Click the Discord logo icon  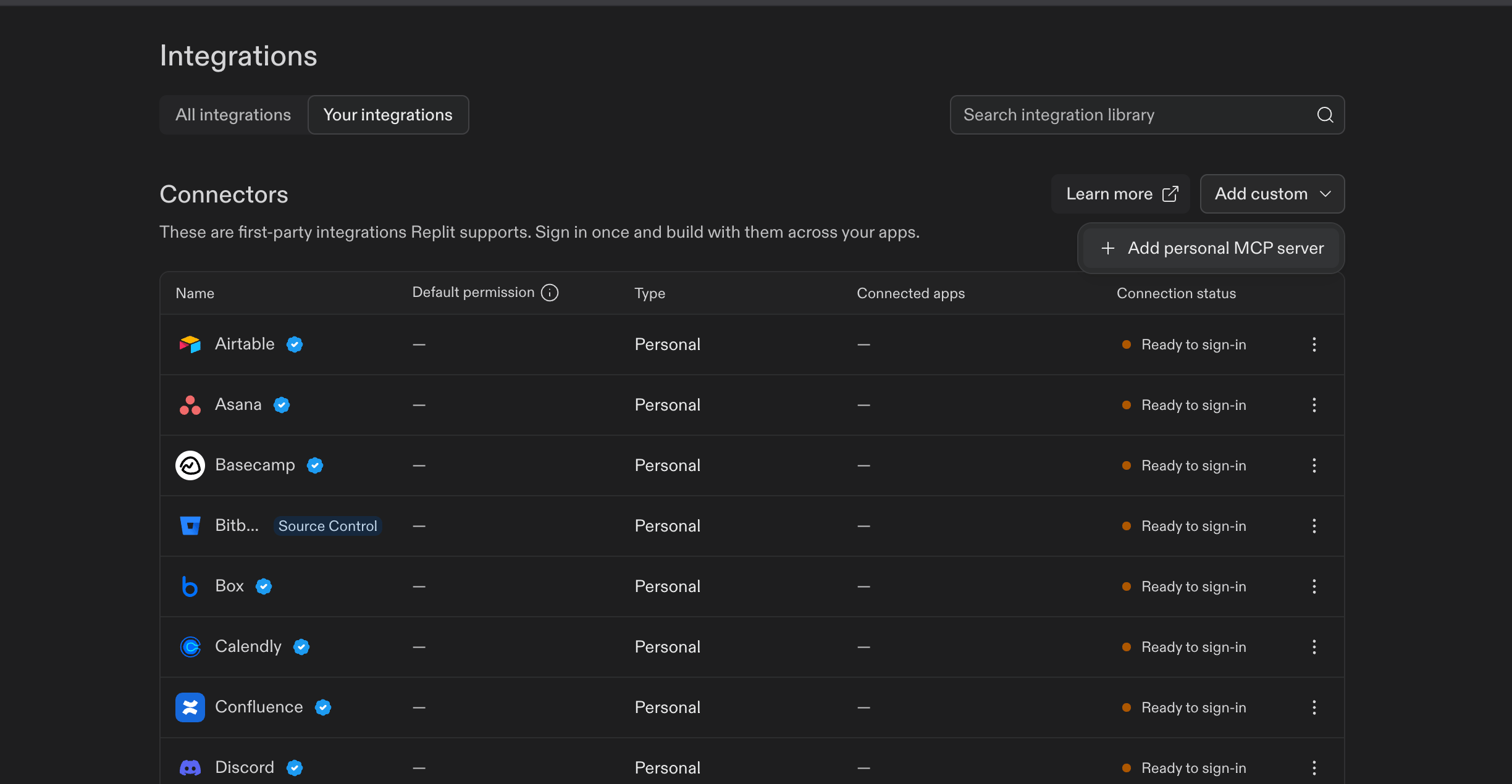tap(190, 768)
